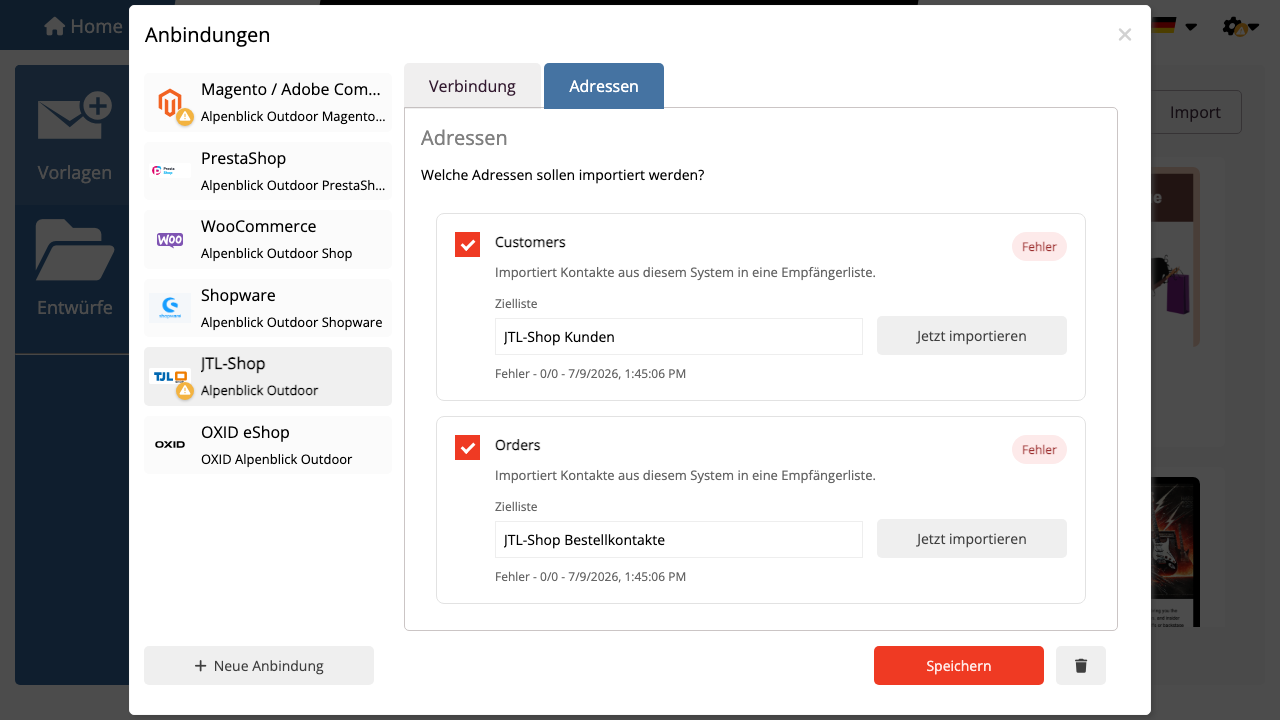Click the 'Alpenblick Outdoor Shopware' subtitle
The width and height of the screenshot is (1280, 720).
(x=292, y=322)
